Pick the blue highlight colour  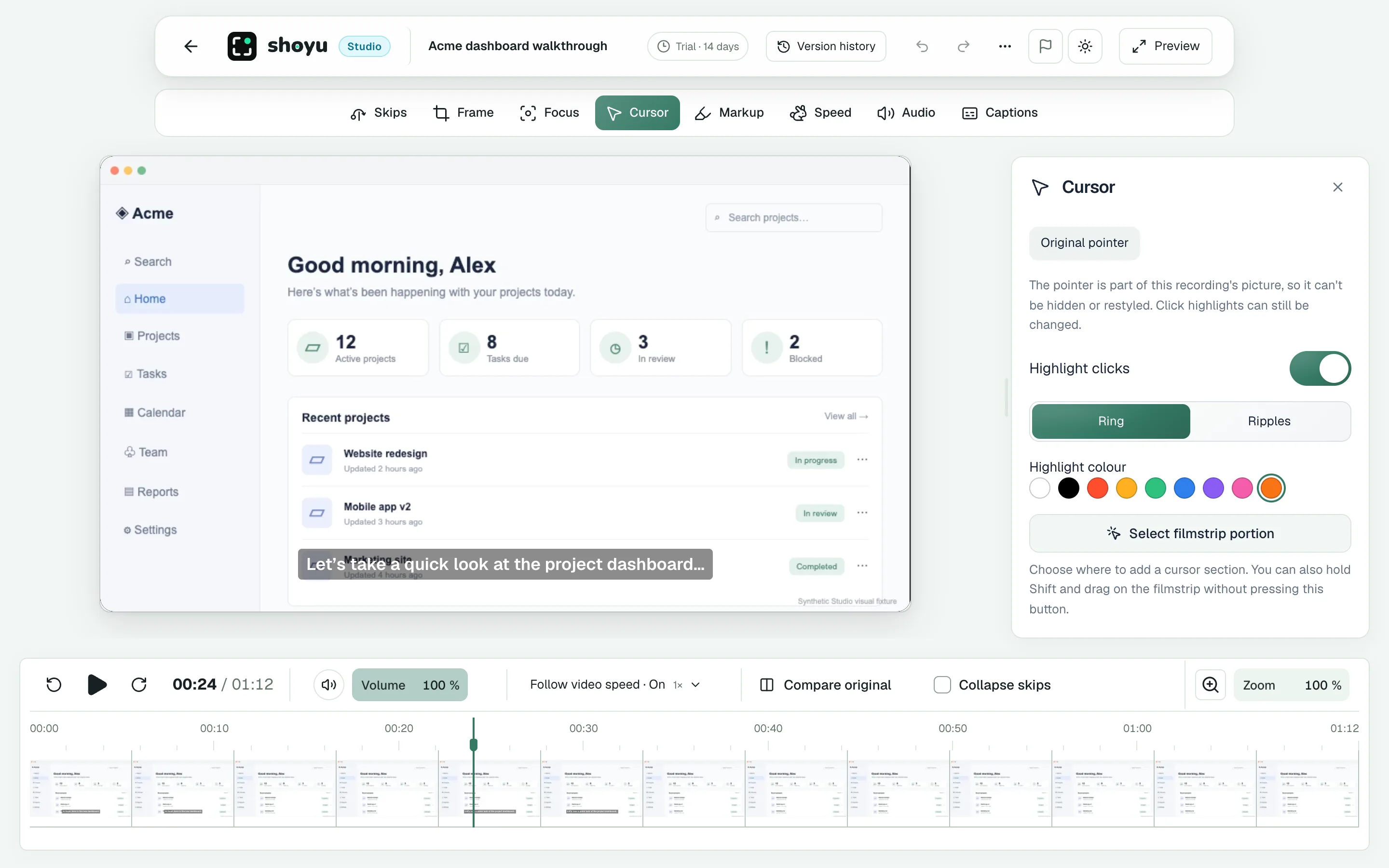(1184, 488)
